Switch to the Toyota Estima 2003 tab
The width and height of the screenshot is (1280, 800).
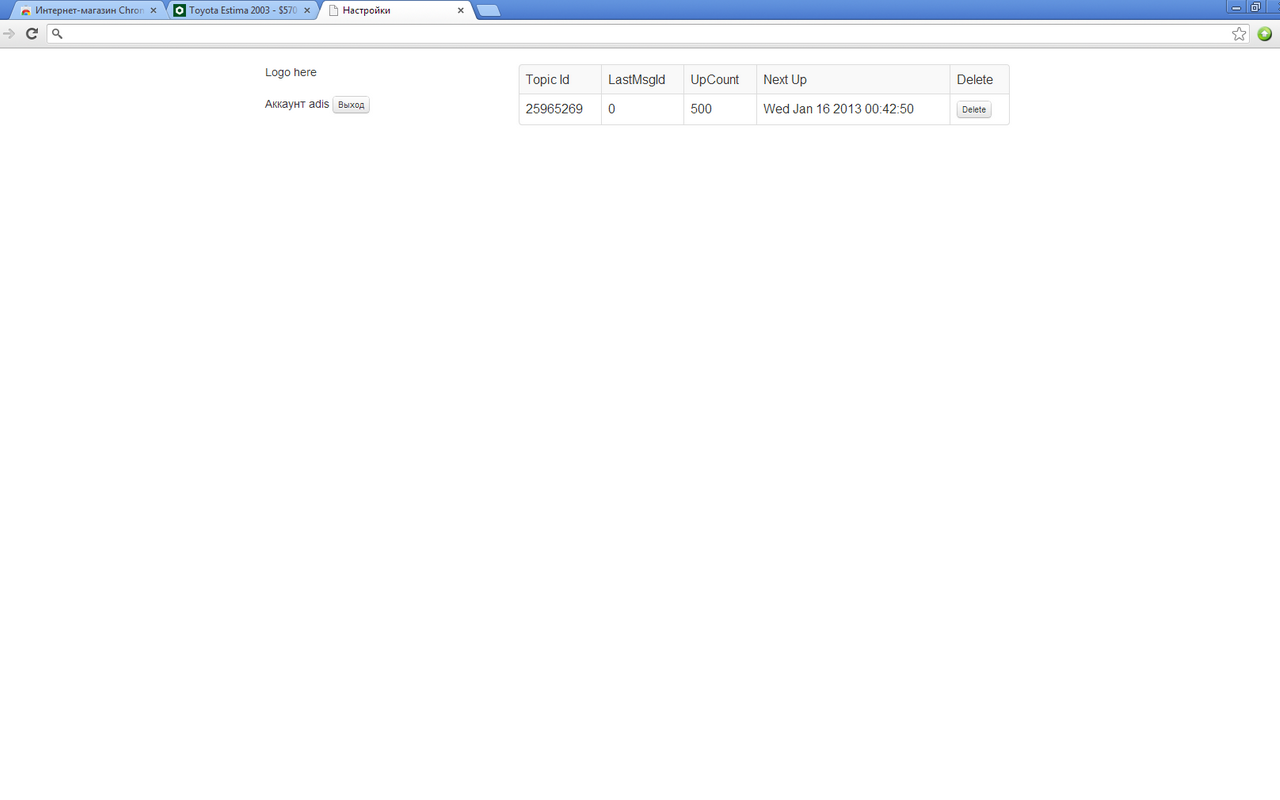coord(240,10)
